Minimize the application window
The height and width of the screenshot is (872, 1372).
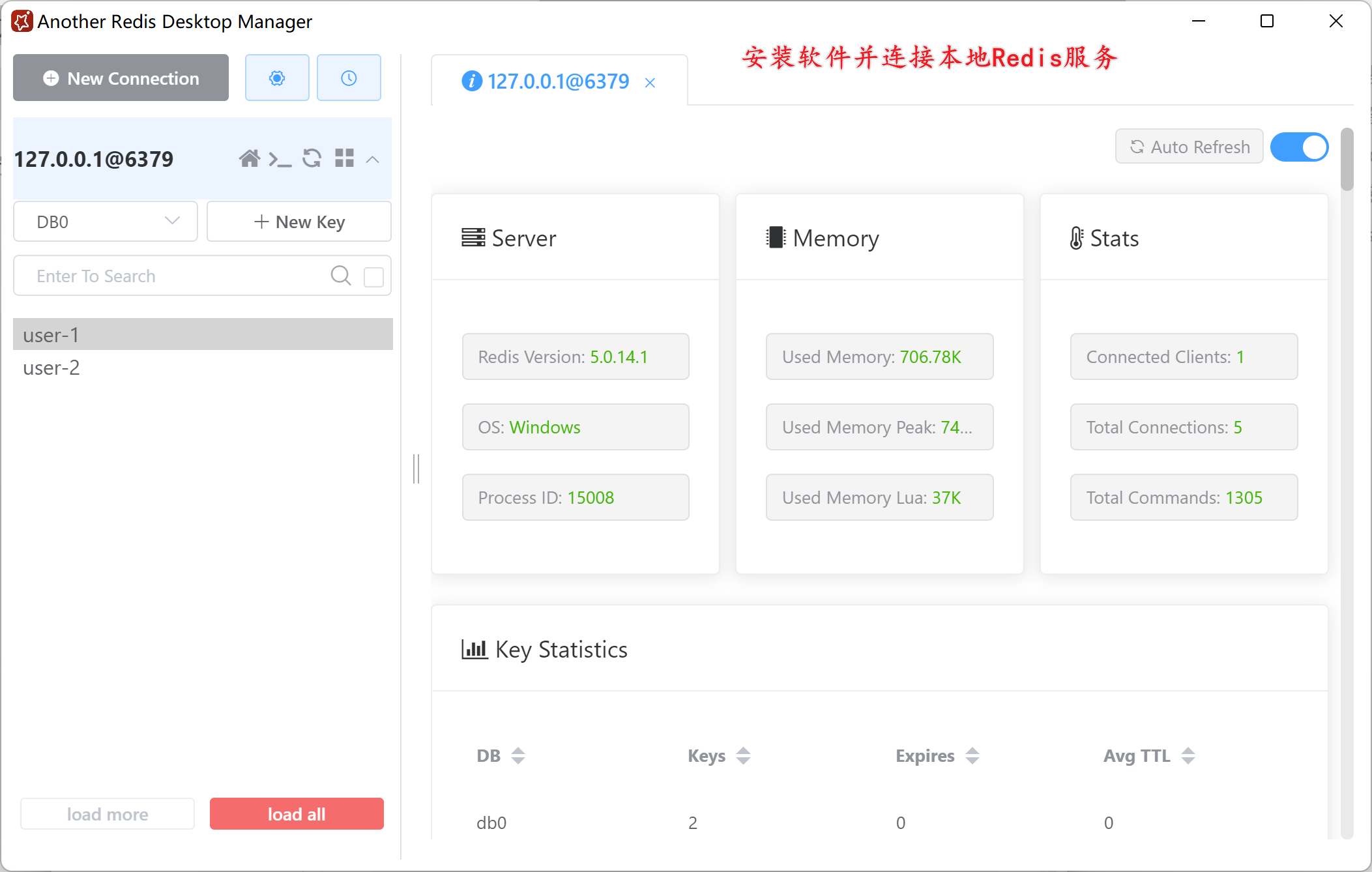point(1199,21)
